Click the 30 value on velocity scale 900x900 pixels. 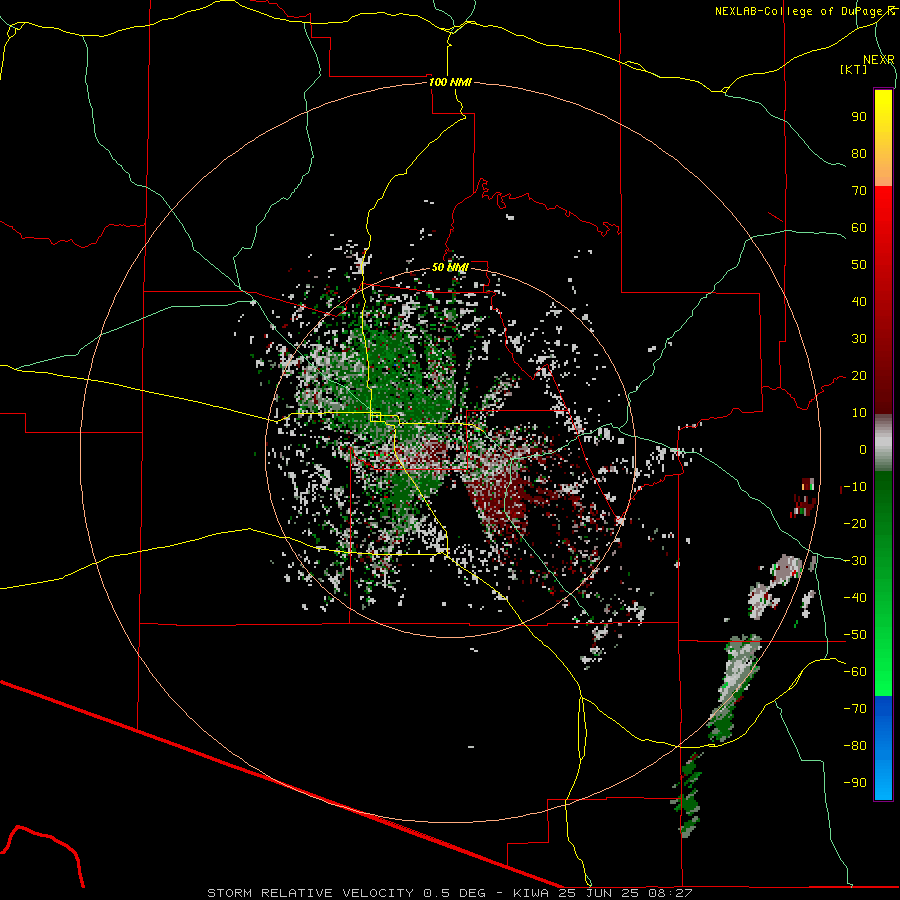859,339
